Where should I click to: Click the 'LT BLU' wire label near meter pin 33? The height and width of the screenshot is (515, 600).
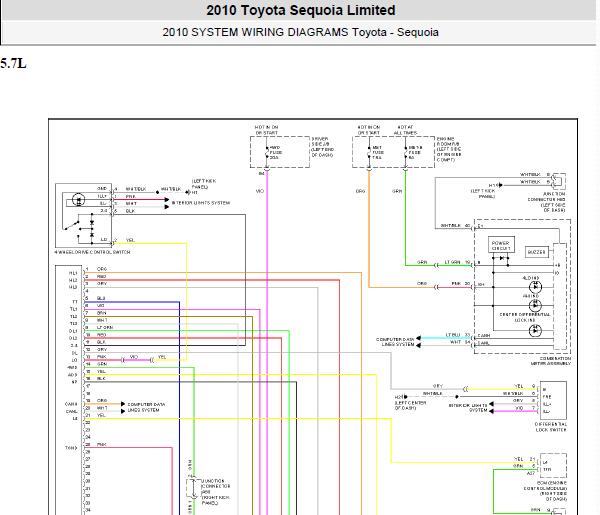coord(453,335)
